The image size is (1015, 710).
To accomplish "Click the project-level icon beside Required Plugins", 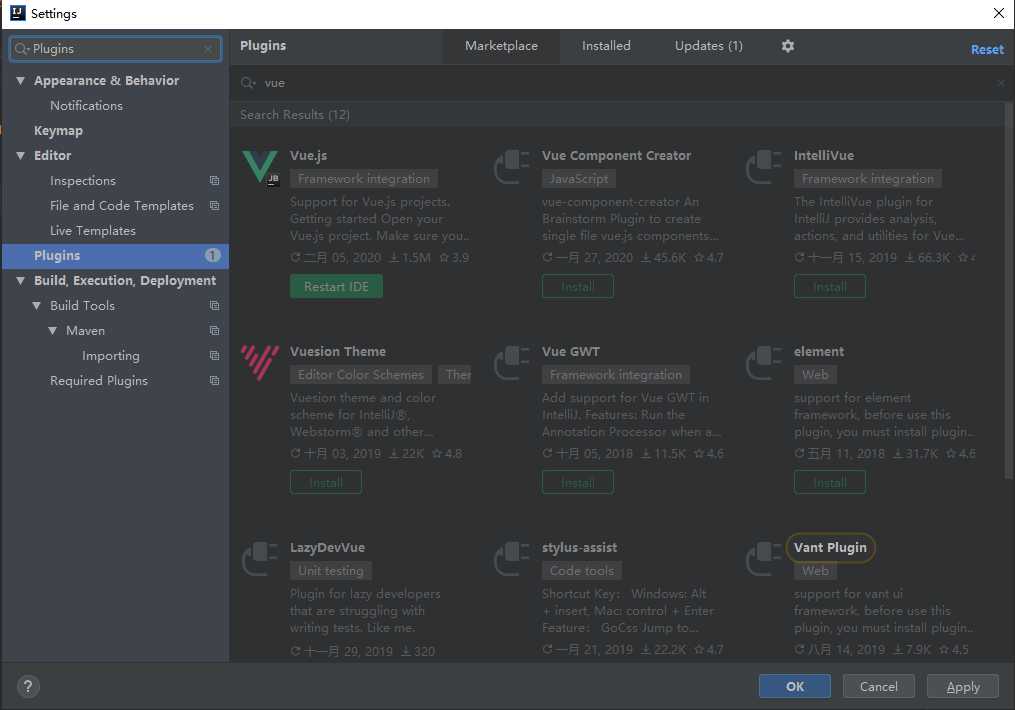I will (214, 381).
